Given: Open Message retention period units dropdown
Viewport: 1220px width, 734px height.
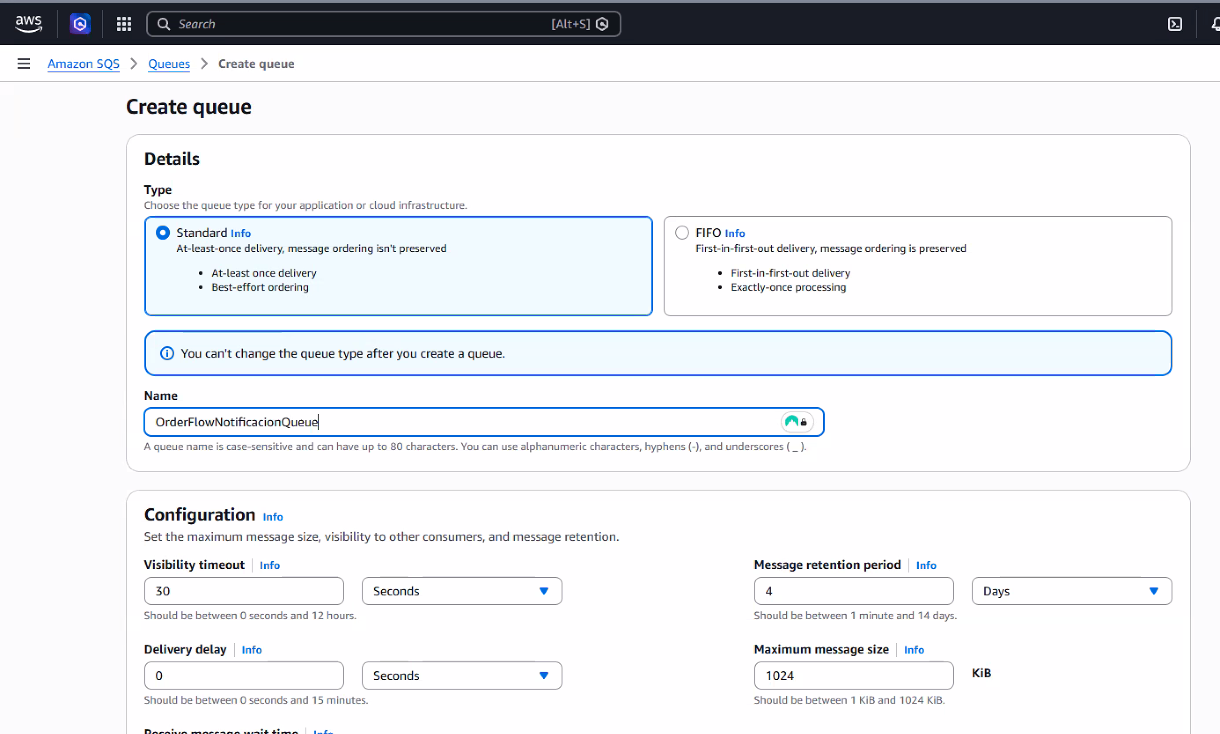Looking at the screenshot, I should tap(1072, 591).
